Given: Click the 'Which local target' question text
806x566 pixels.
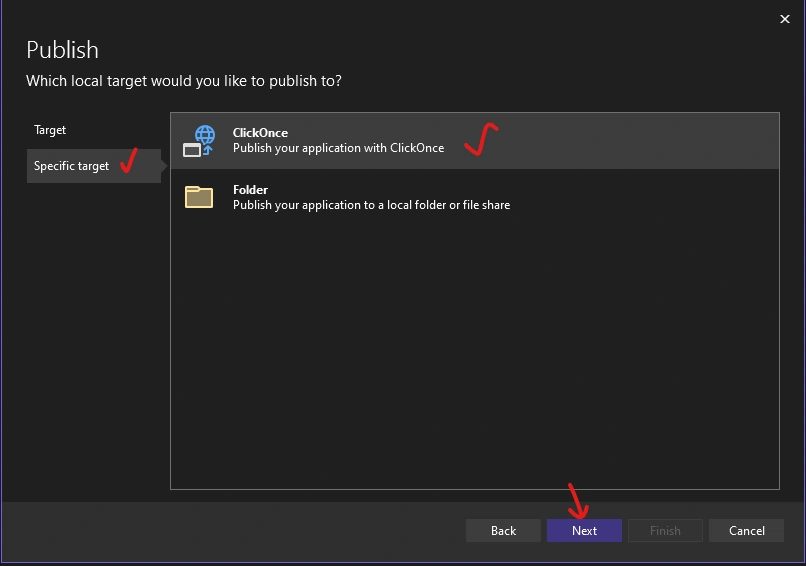Looking at the screenshot, I should 184,81.
